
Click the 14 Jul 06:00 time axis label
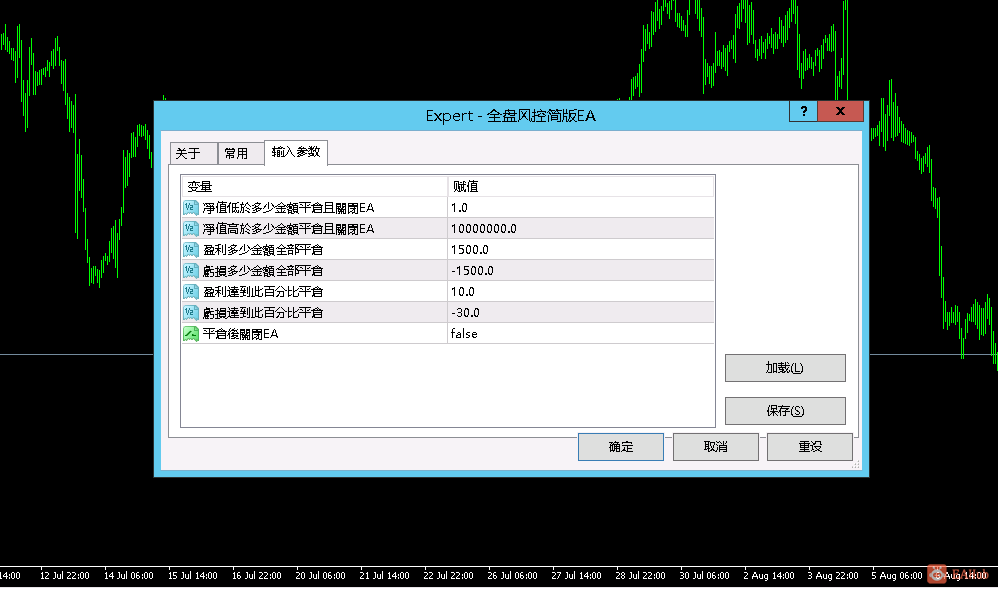(129, 576)
